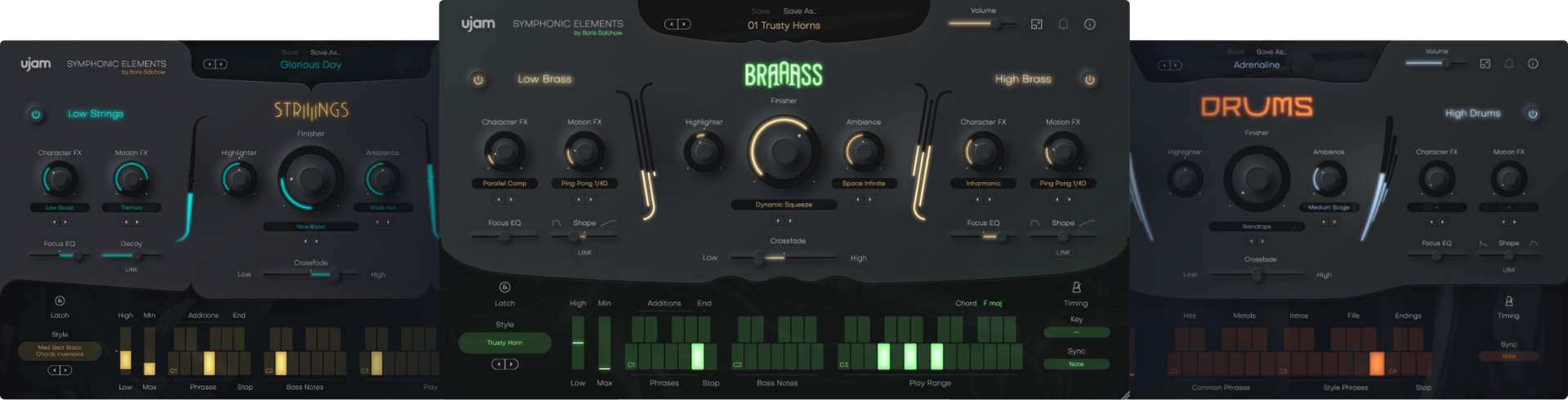Click the Key value field in BRAAASS

[x=1076, y=332]
